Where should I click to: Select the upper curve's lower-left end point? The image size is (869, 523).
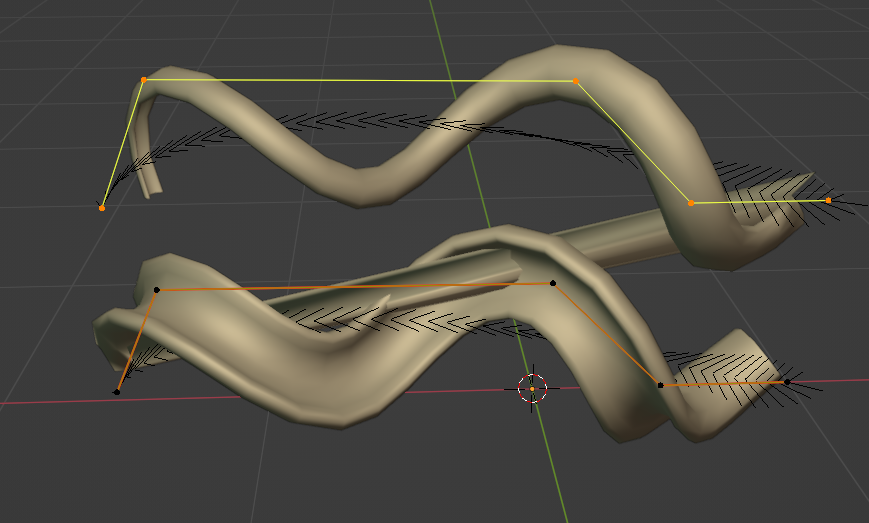click(102, 208)
